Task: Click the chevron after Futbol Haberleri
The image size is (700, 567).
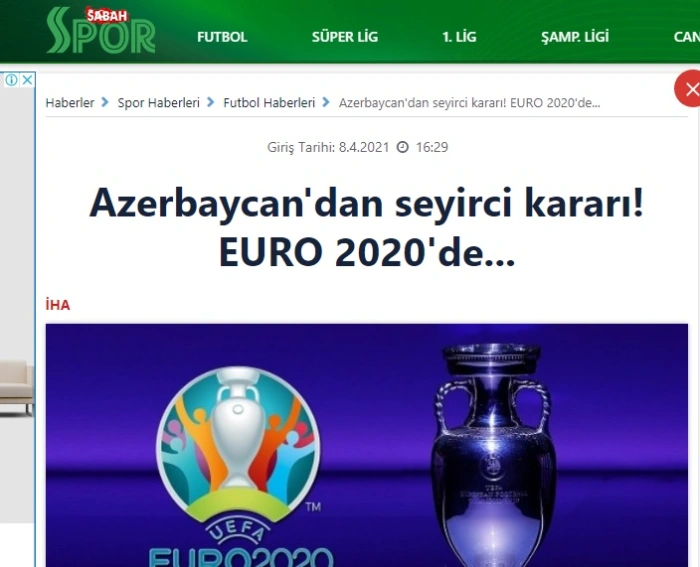Action: point(326,102)
